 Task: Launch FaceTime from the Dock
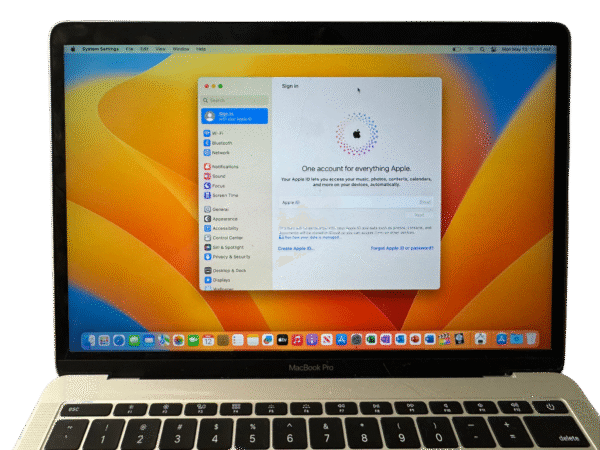pos(193,340)
